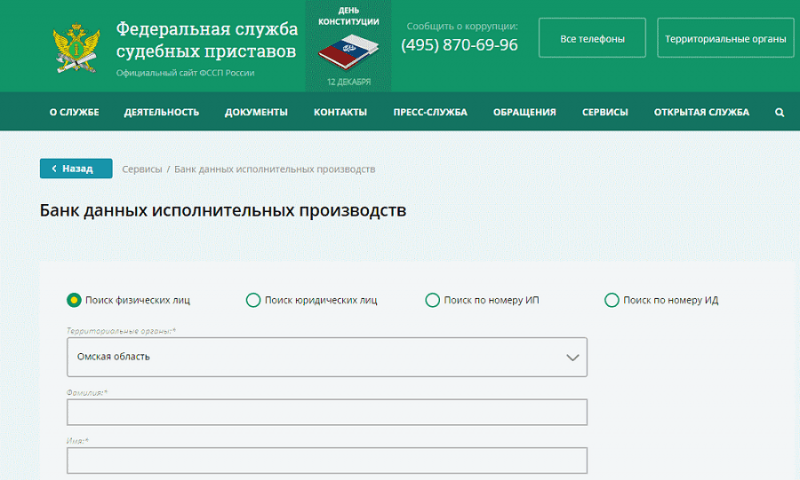Click the Федеральная служба судебных приставов title

[x=207, y=40]
